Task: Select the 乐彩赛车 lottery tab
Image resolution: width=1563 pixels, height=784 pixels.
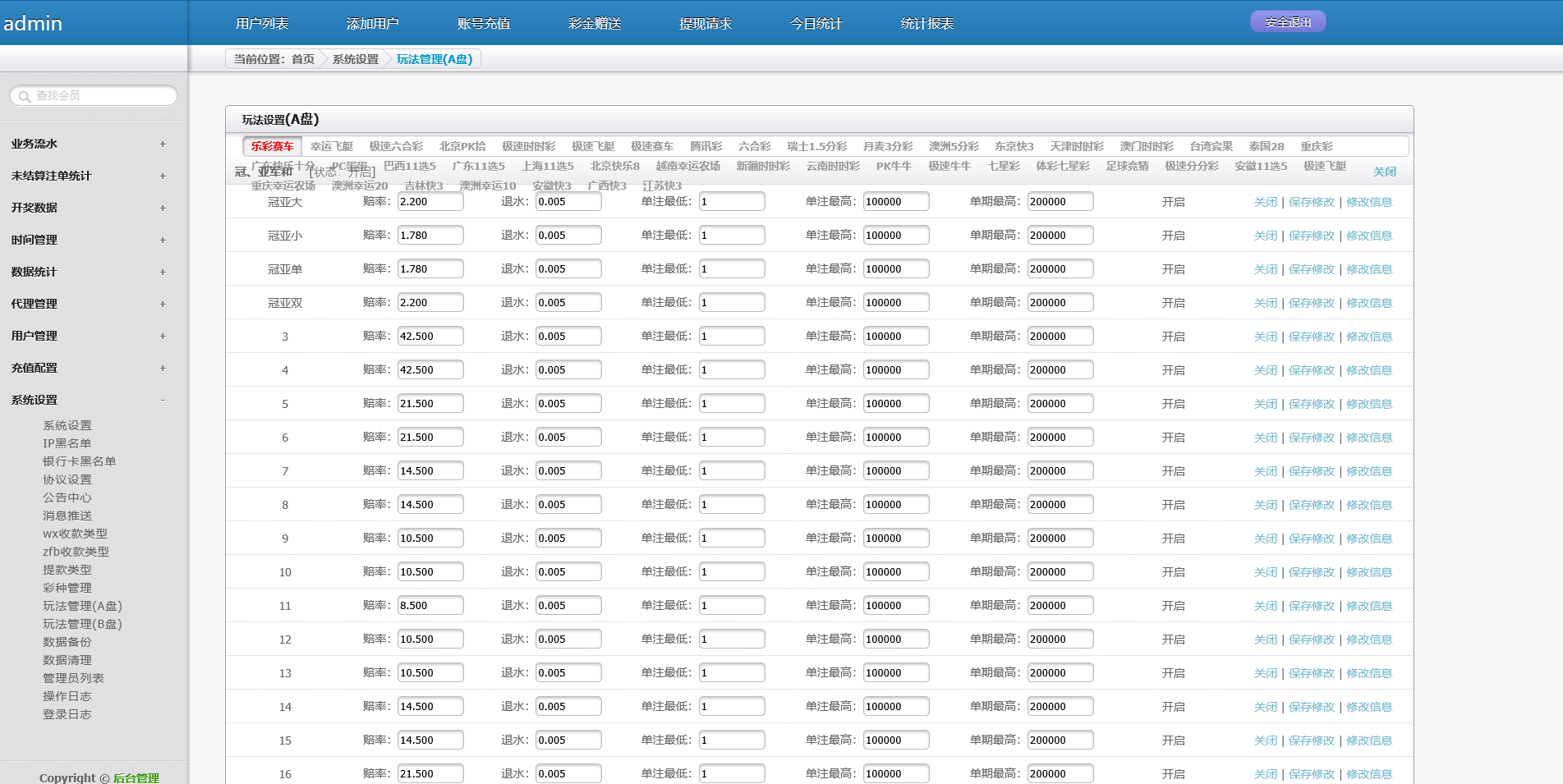Action: point(272,146)
